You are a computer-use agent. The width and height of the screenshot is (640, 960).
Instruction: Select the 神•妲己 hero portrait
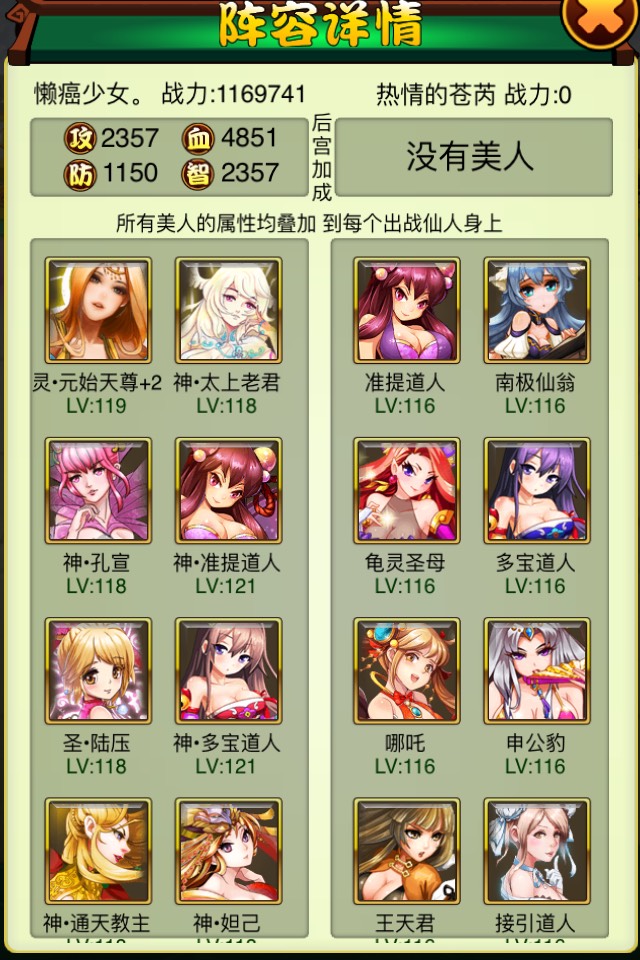click(x=228, y=851)
